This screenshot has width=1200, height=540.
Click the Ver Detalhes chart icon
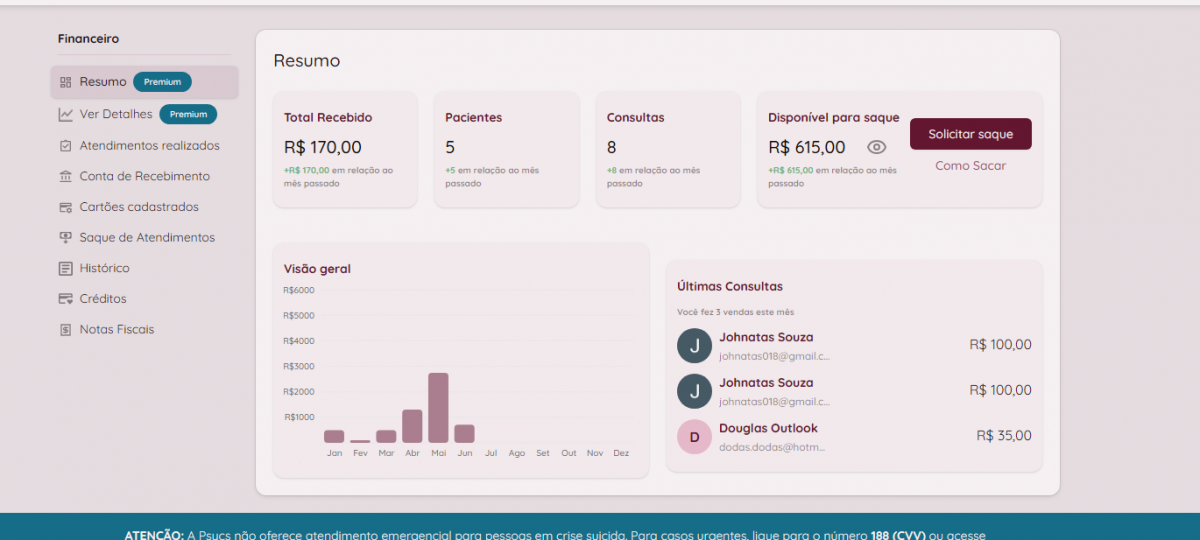pyautogui.click(x=65, y=114)
